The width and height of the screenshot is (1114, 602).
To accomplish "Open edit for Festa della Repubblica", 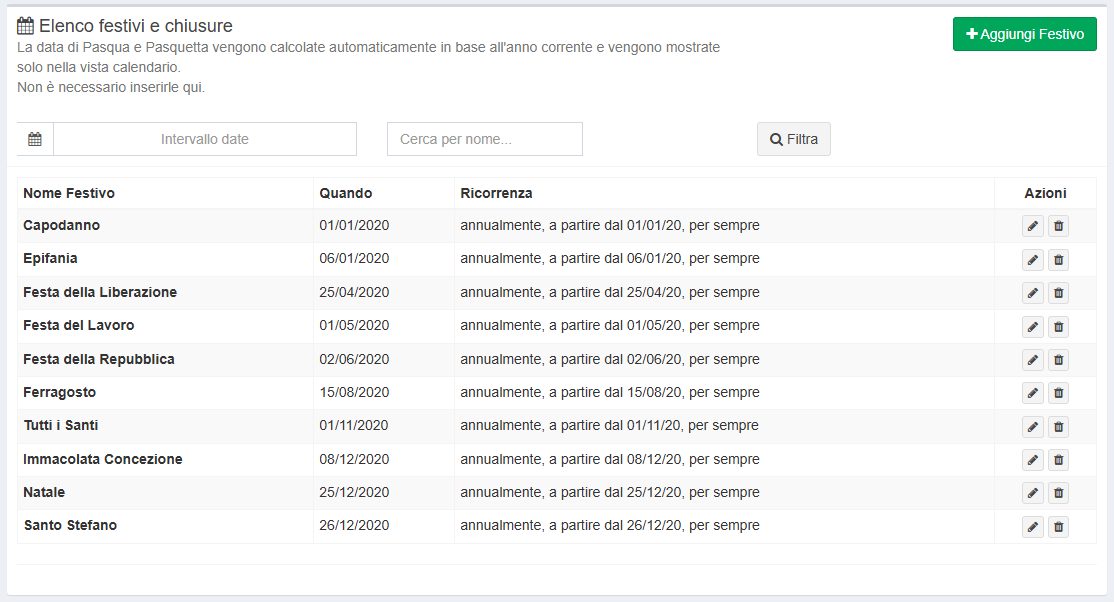I will coord(1032,360).
